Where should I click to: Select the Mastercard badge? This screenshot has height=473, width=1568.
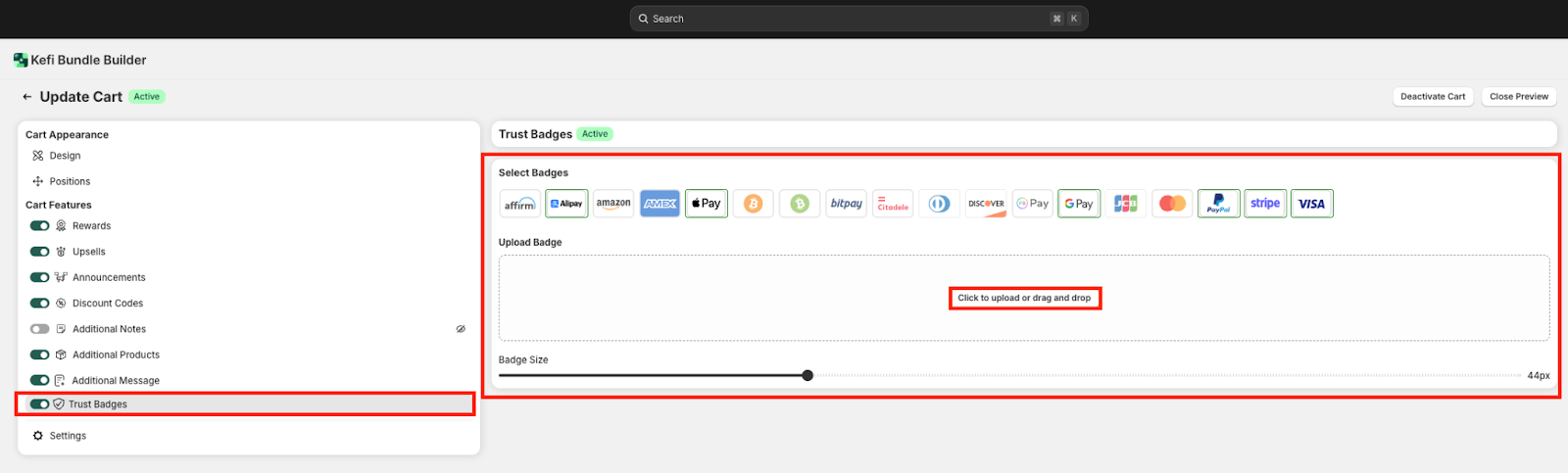[1172, 204]
